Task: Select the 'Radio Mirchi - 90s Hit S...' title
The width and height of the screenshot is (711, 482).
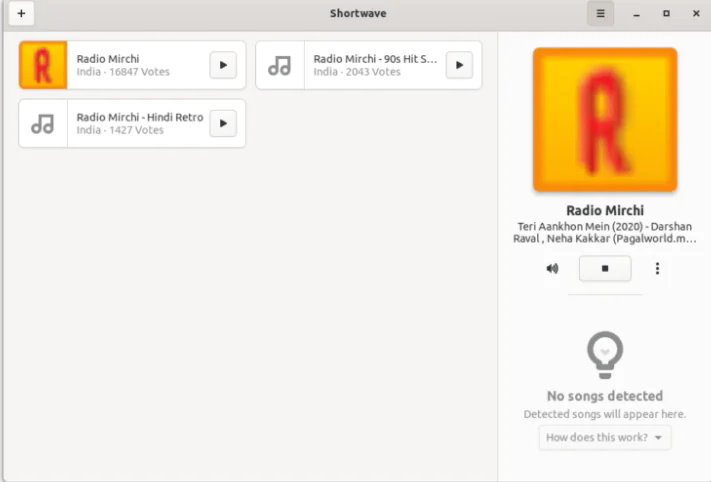Action: click(375, 59)
